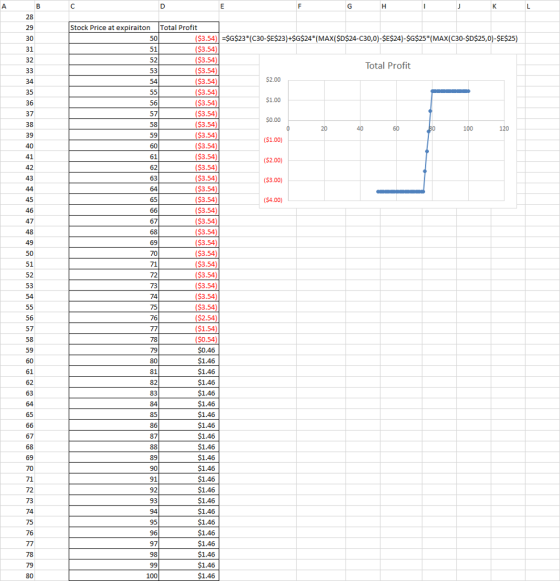Click the 60 label on chart horizontal axis
Screen dimensions: 560x581
[x=396, y=129]
